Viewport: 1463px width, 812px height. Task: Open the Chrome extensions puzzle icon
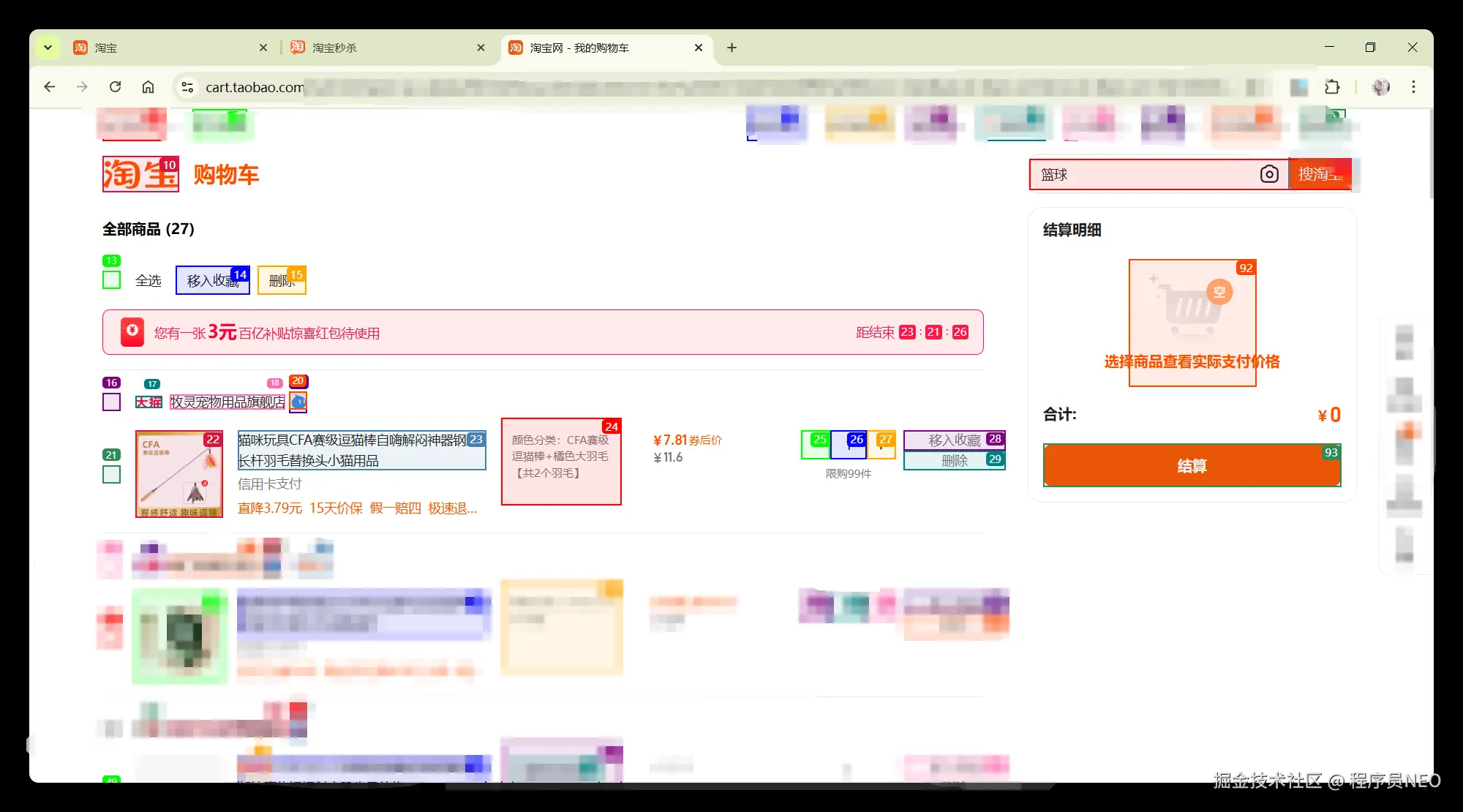click(1332, 87)
